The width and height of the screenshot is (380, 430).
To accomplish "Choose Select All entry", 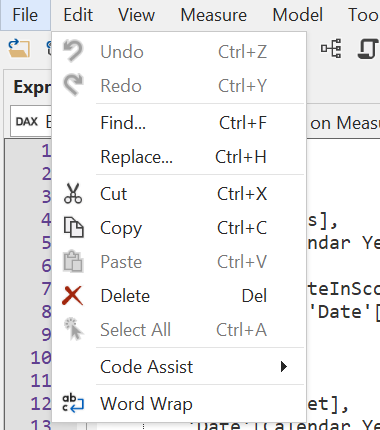I will [x=179, y=330].
